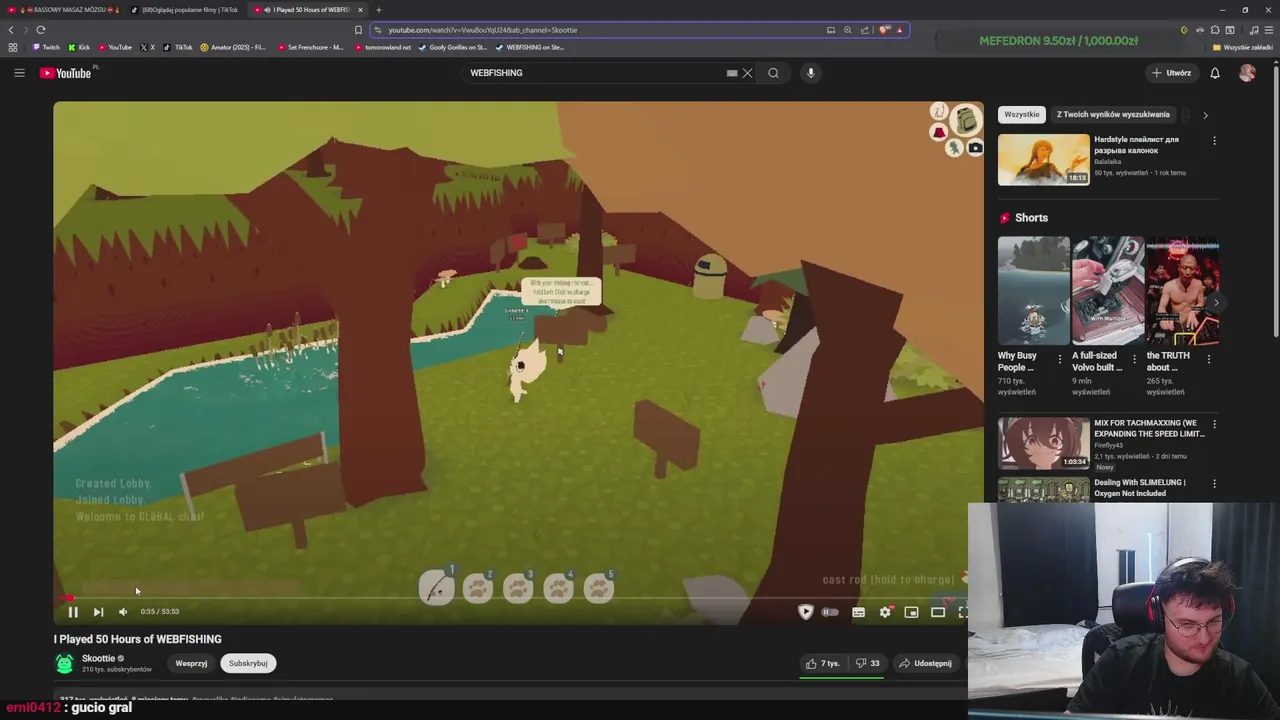
Task: Open the Skoottie channel avatar
Action: (x=64, y=663)
